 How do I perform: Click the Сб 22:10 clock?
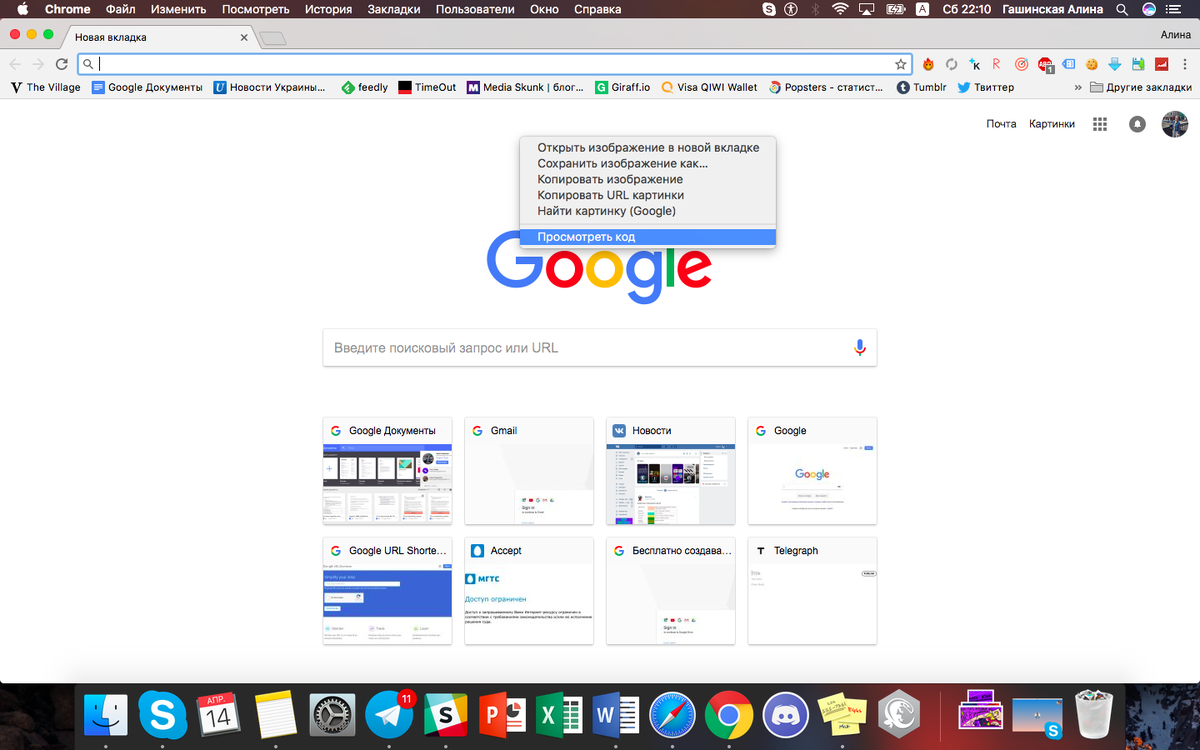969,9
